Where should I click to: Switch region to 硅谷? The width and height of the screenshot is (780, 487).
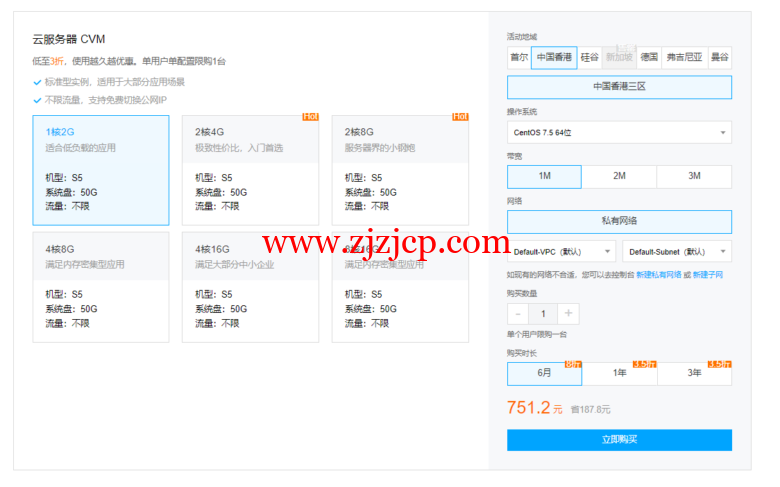pyautogui.click(x=590, y=58)
